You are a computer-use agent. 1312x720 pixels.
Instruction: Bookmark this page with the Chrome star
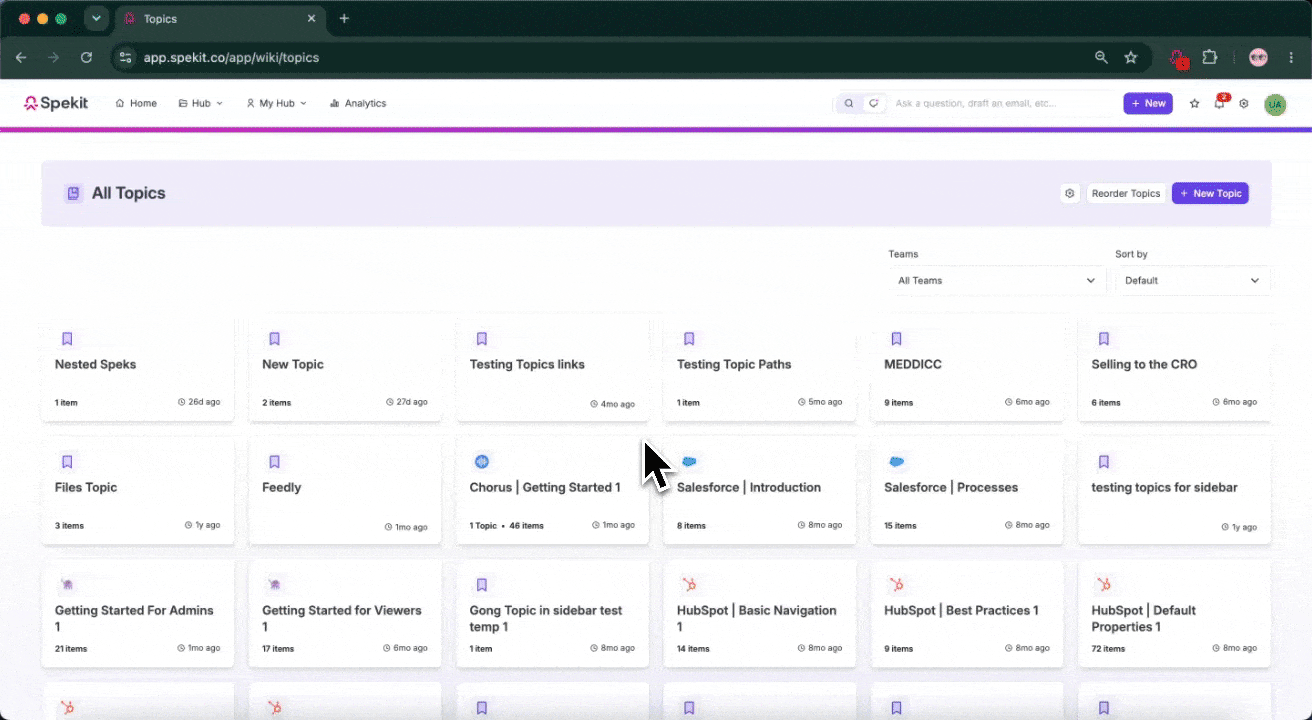1131,58
